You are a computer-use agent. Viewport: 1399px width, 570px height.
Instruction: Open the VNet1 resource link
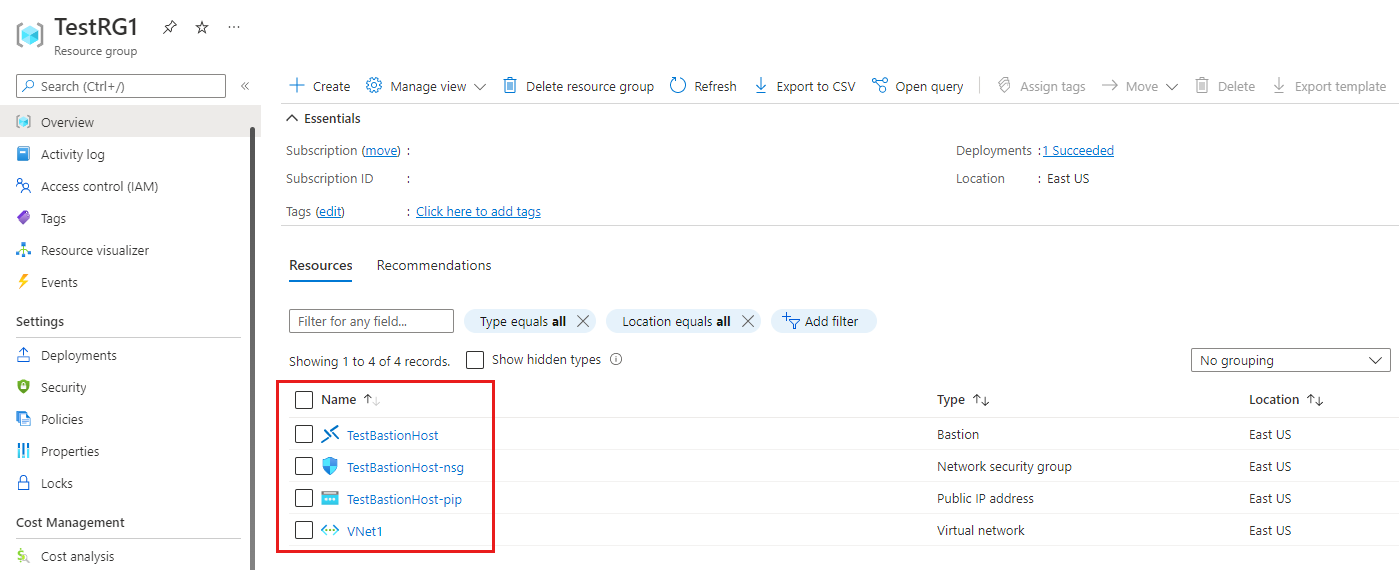coord(365,531)
